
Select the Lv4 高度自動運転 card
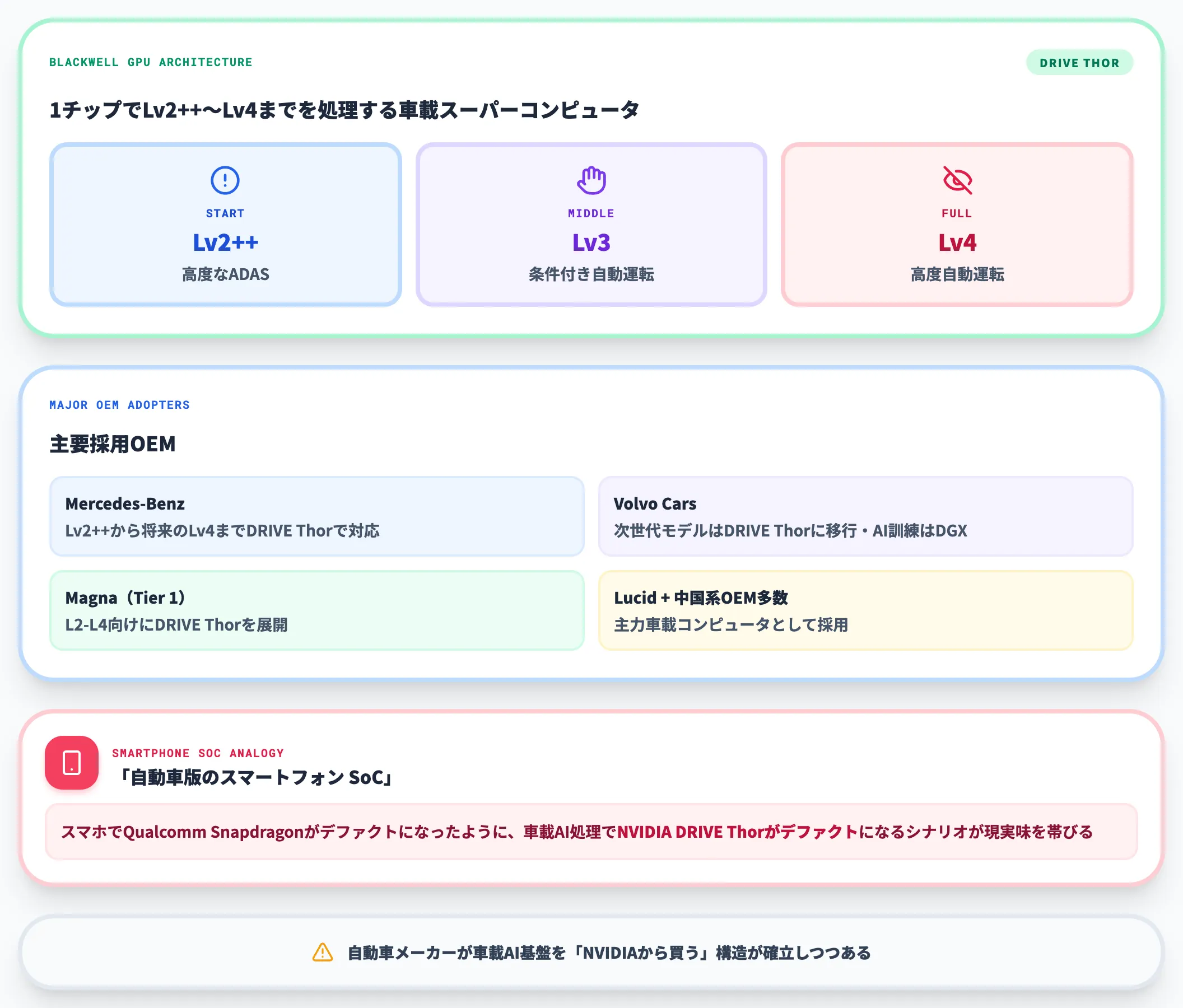pyautogui.click(x=957, y=225)
